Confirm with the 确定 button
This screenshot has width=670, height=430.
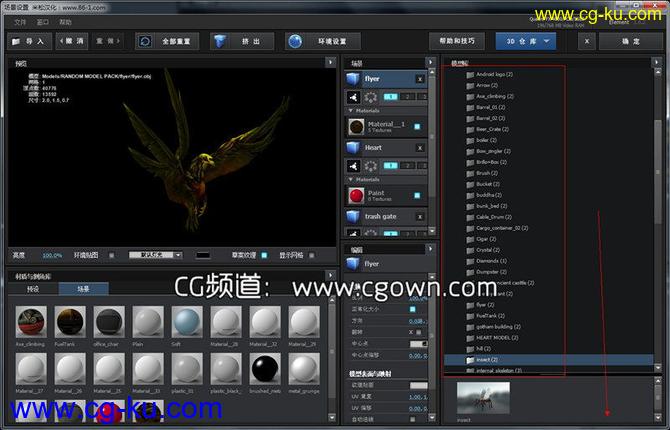pos(631,41)
